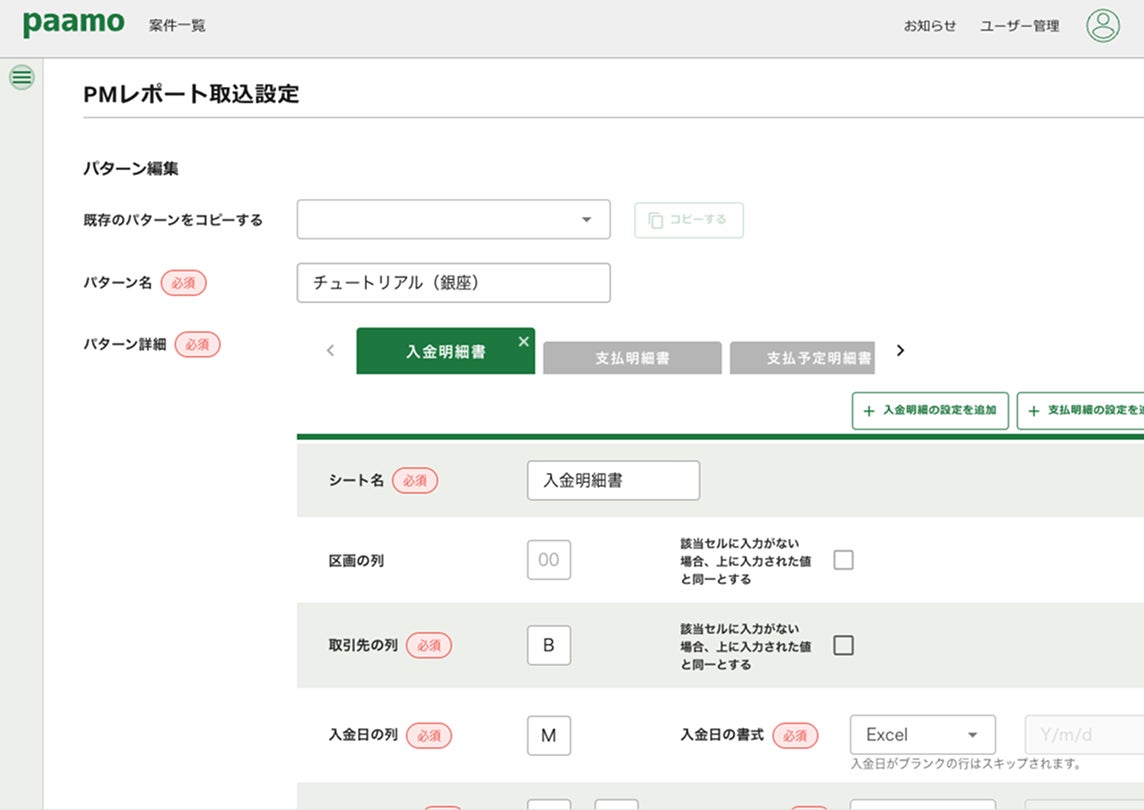Go to ユーザー管理 page
The height and width of the screenshot is (810, 1144).
coord(1019,26)
